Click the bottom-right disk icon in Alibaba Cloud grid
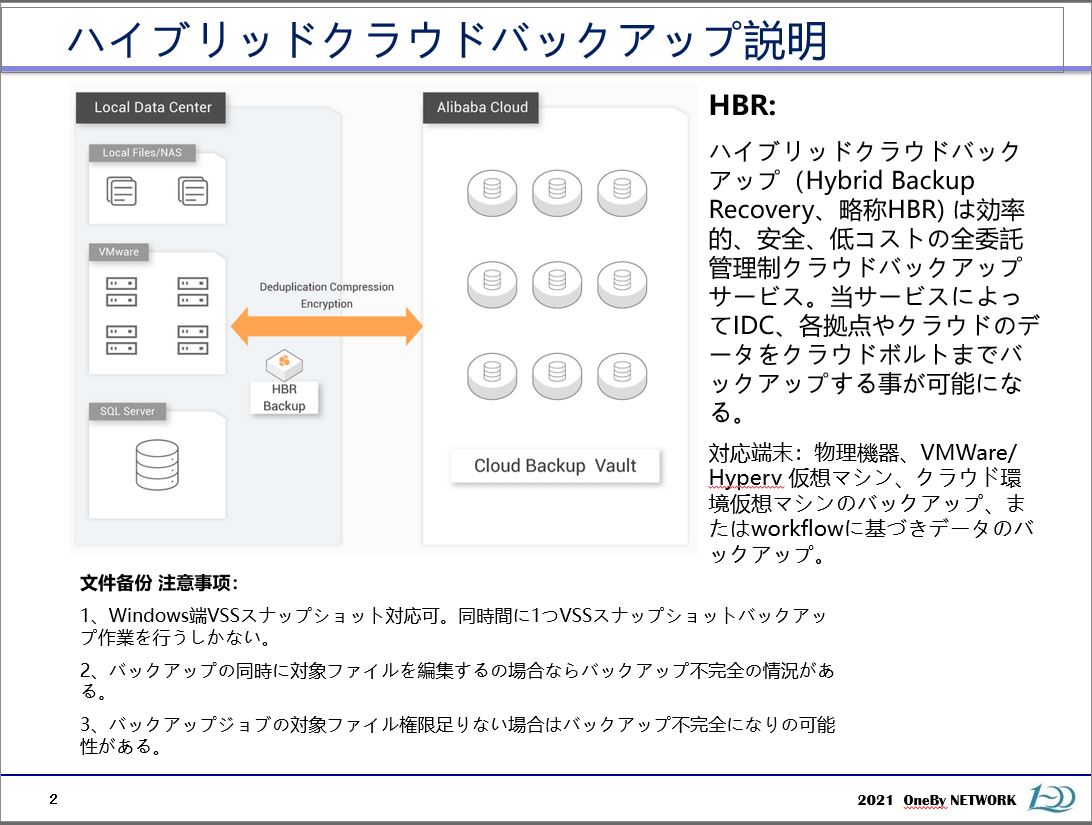Screen dimensions: 1092x825 622,376
